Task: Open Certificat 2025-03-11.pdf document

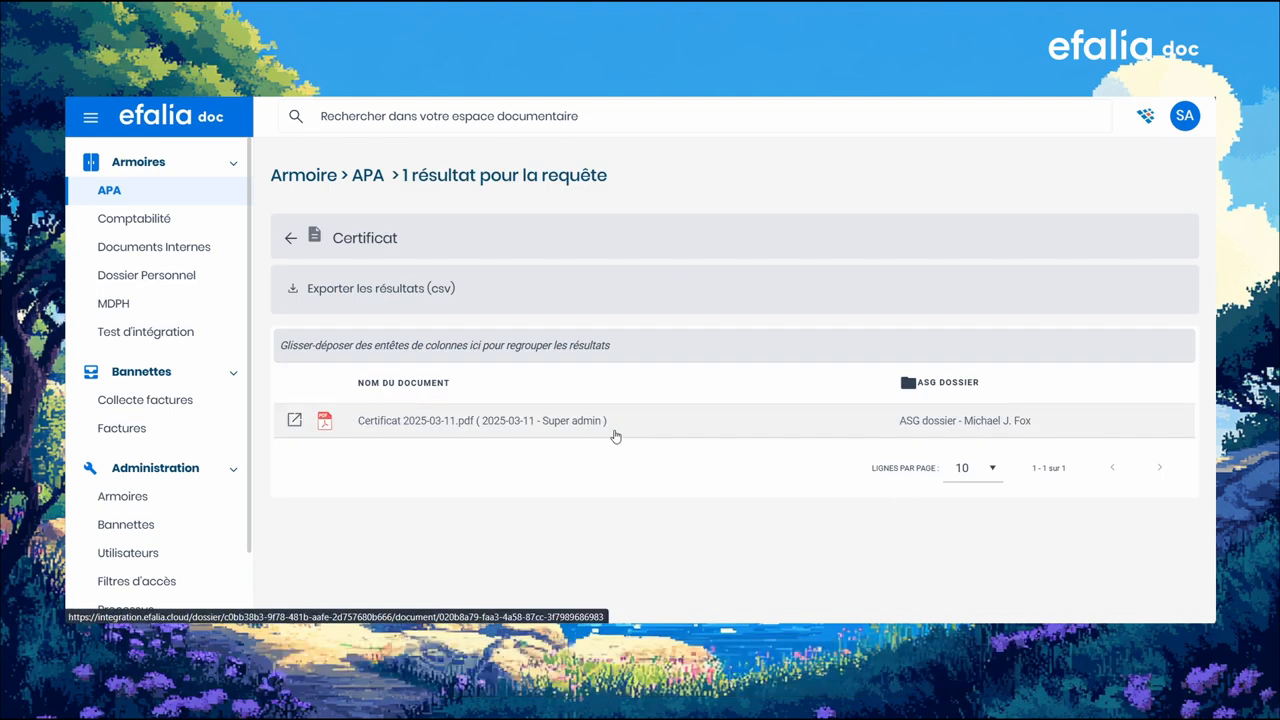Action: (x=482, y=421)
